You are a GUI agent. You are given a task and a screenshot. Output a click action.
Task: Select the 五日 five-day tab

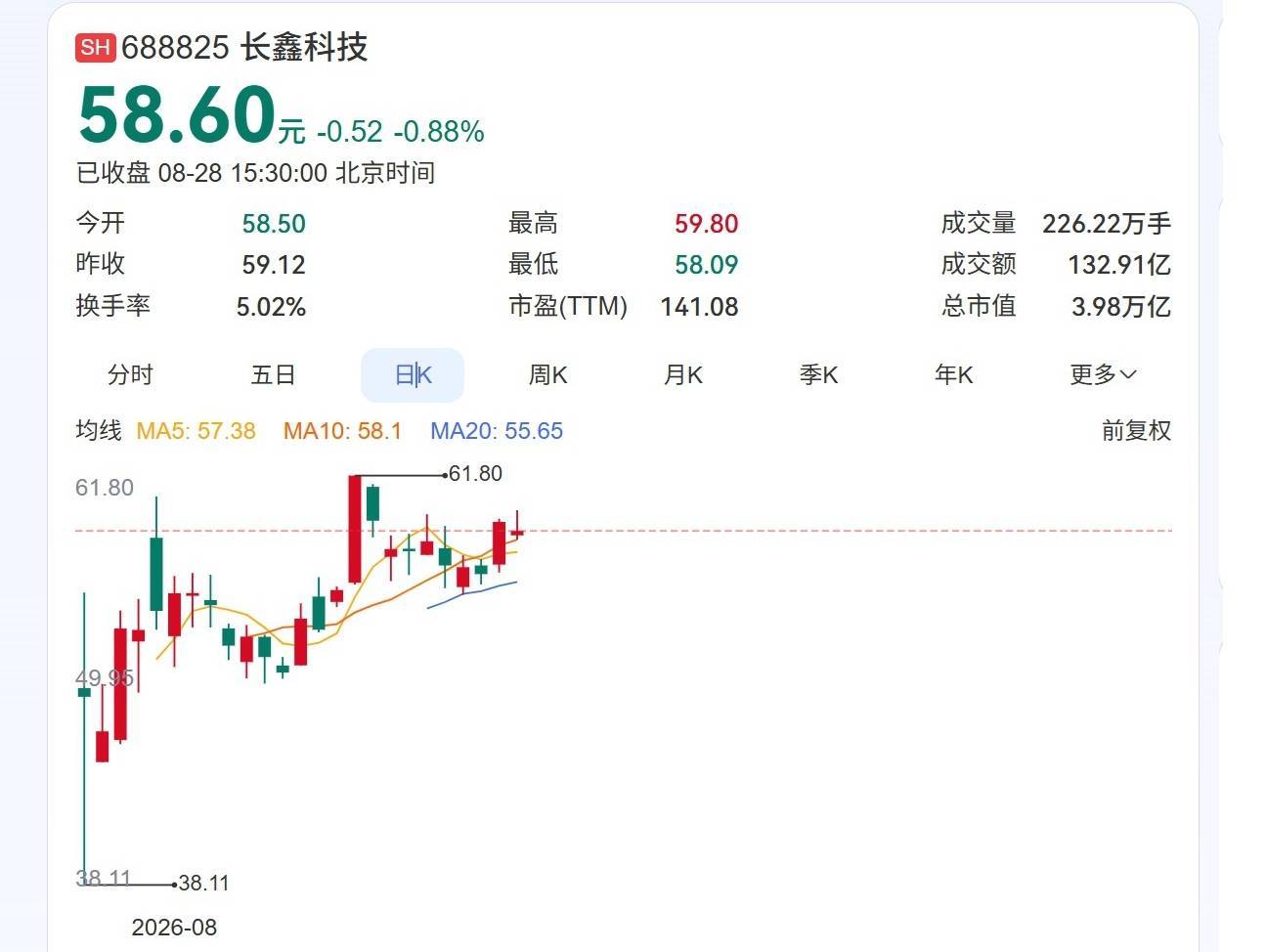pos(273,374)
